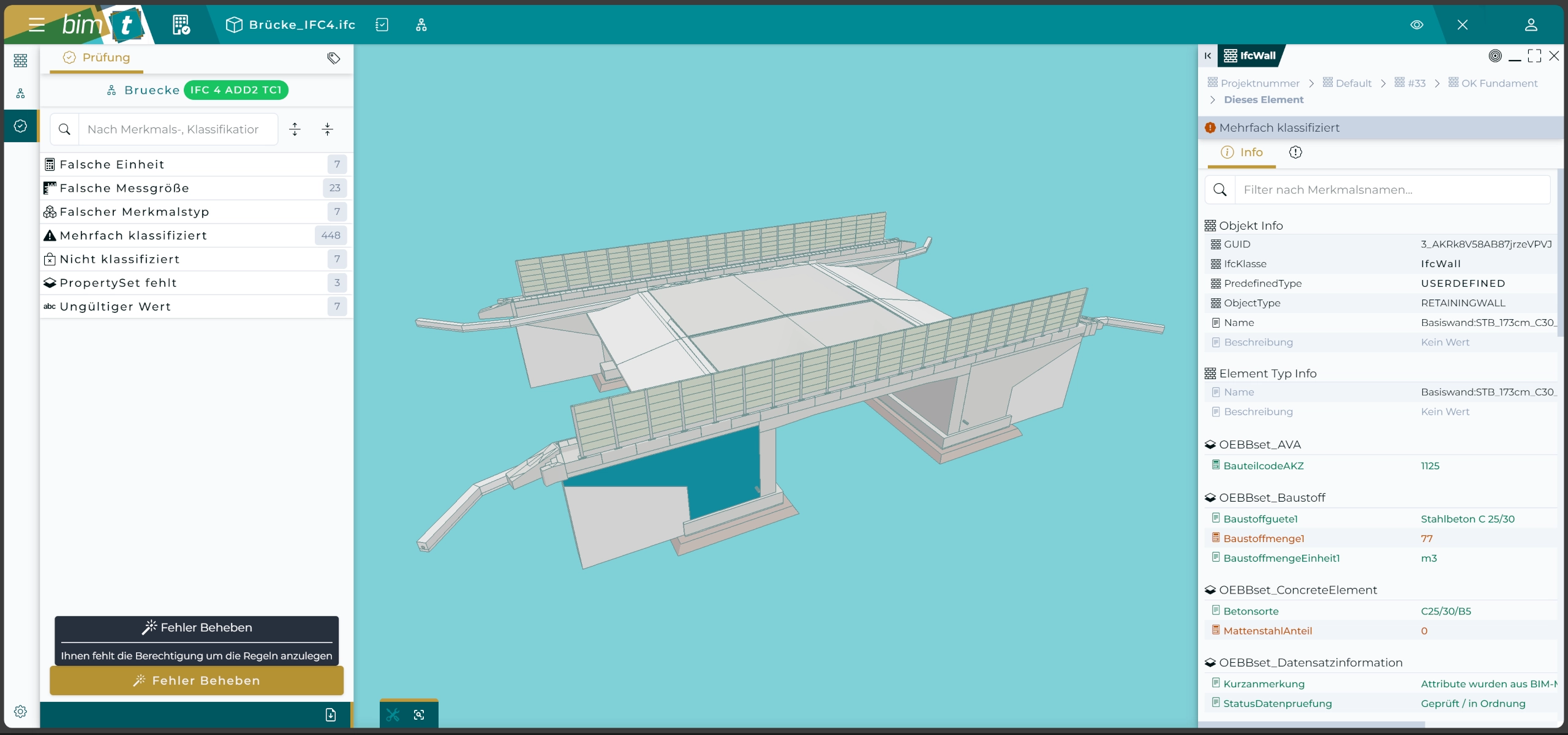Screen dimensions: 1568x735
Task: Open OK Fundament breadcrumb link
Action: [1499, 83]
